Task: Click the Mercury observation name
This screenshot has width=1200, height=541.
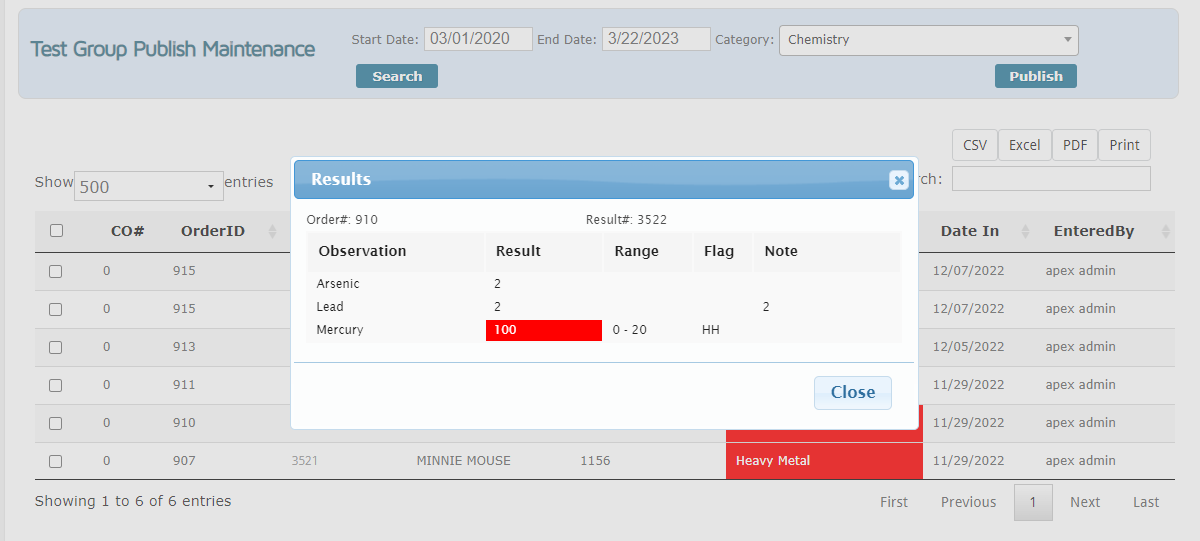Action: tap(340, 330)
